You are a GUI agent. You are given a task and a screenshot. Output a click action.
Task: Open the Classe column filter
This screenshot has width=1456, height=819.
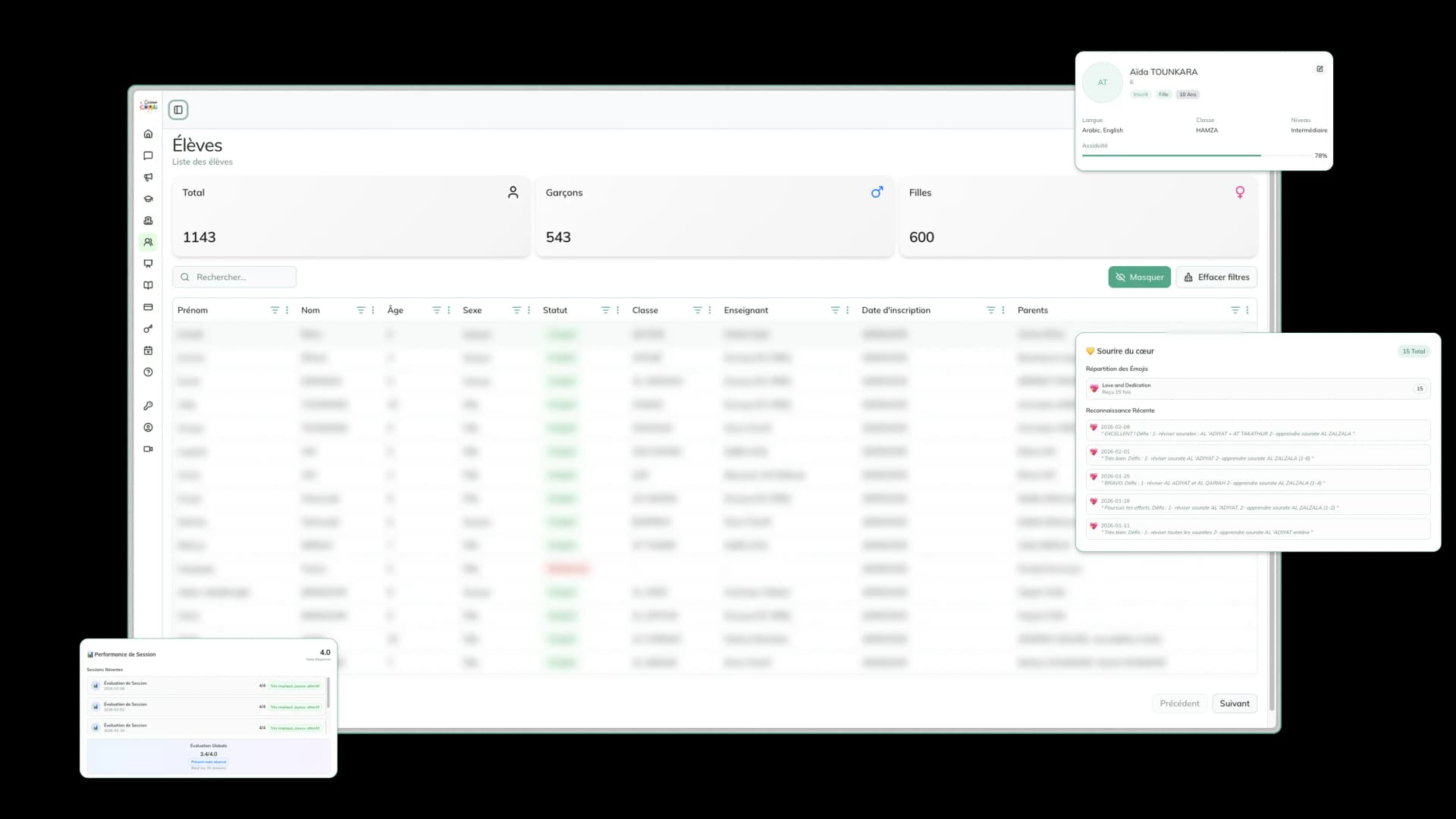(697, 310)
